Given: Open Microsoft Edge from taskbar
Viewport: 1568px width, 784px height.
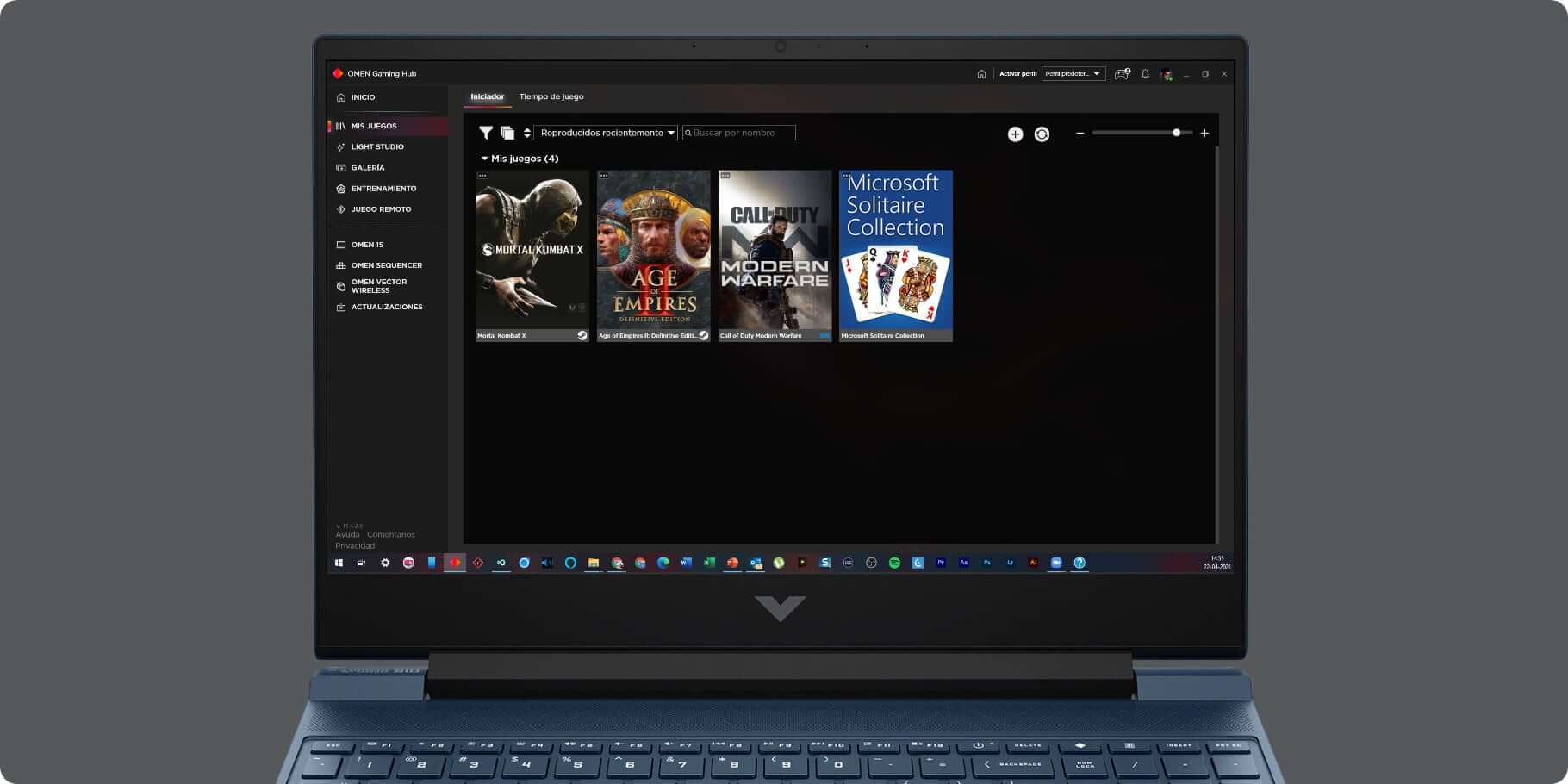Looking at the screenshot, I should (x=663, y=563).
